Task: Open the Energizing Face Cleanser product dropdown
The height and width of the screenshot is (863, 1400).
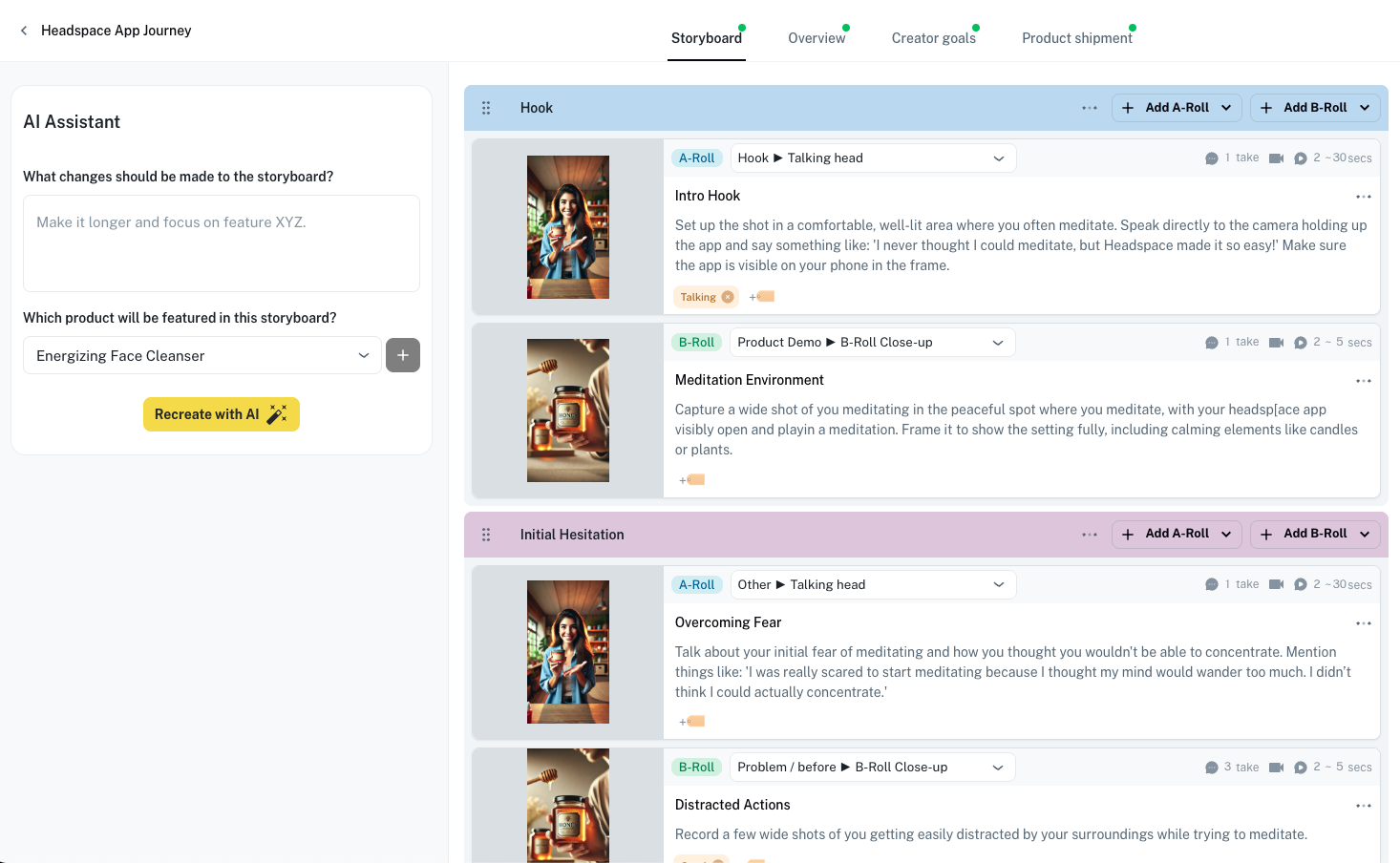Action: click(x=202, y=355)
